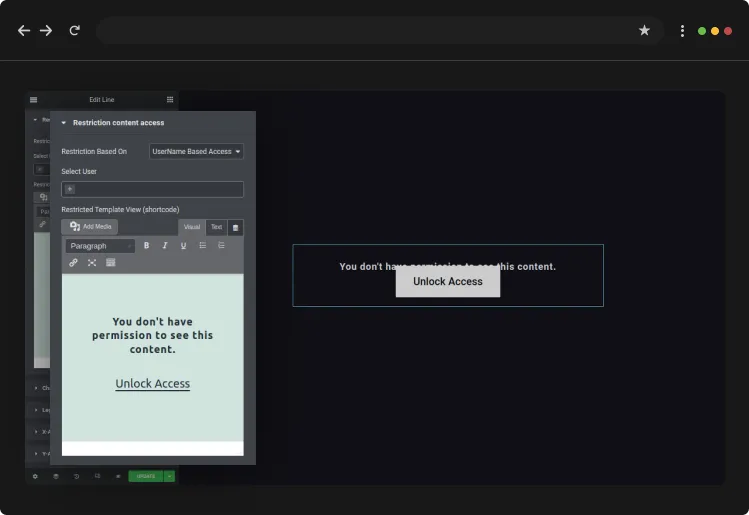The width and height of the screenshot is (749, 515).
Task: Open the settings gear icon
Action: point(35,476)
